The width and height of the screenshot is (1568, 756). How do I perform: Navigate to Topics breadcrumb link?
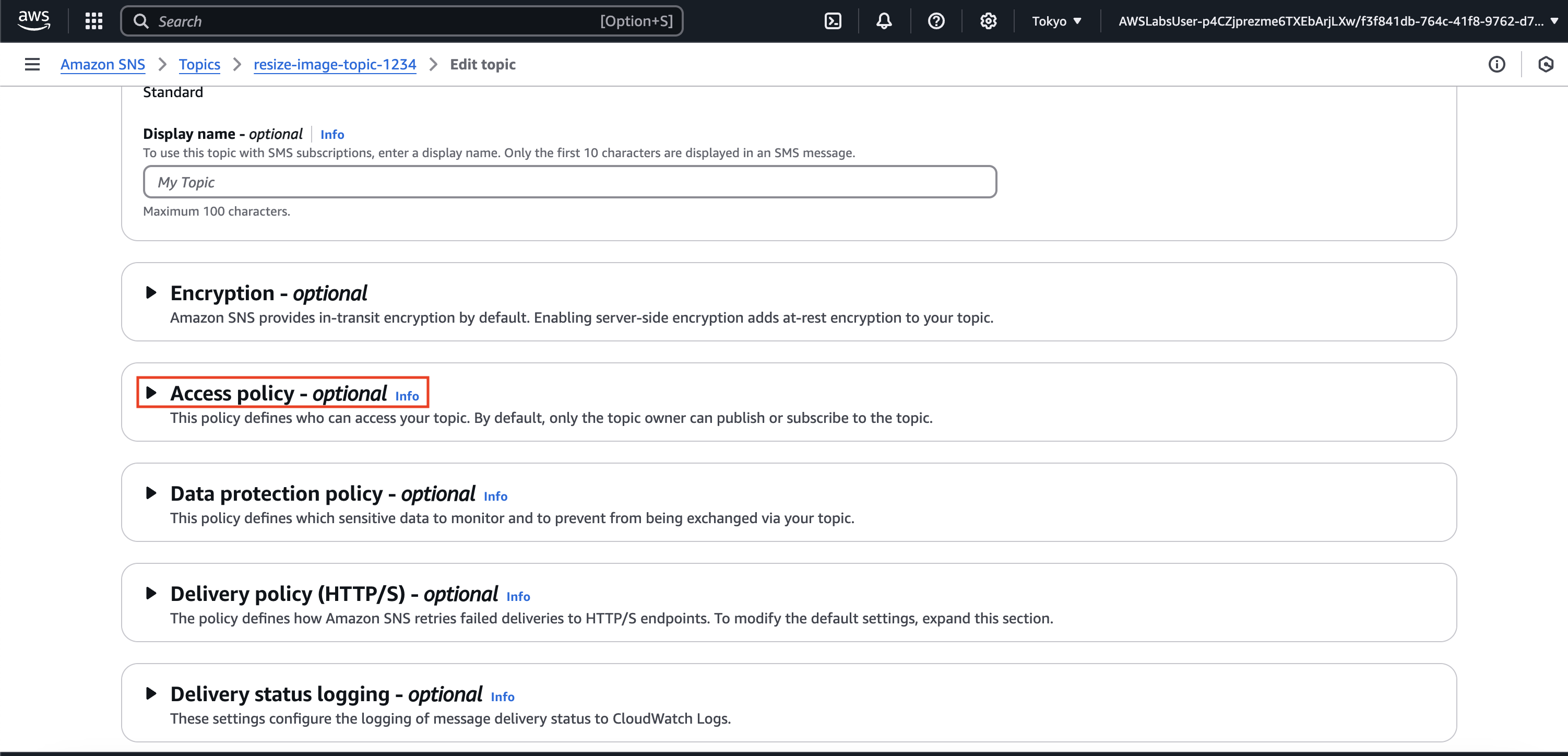[199, 65]
